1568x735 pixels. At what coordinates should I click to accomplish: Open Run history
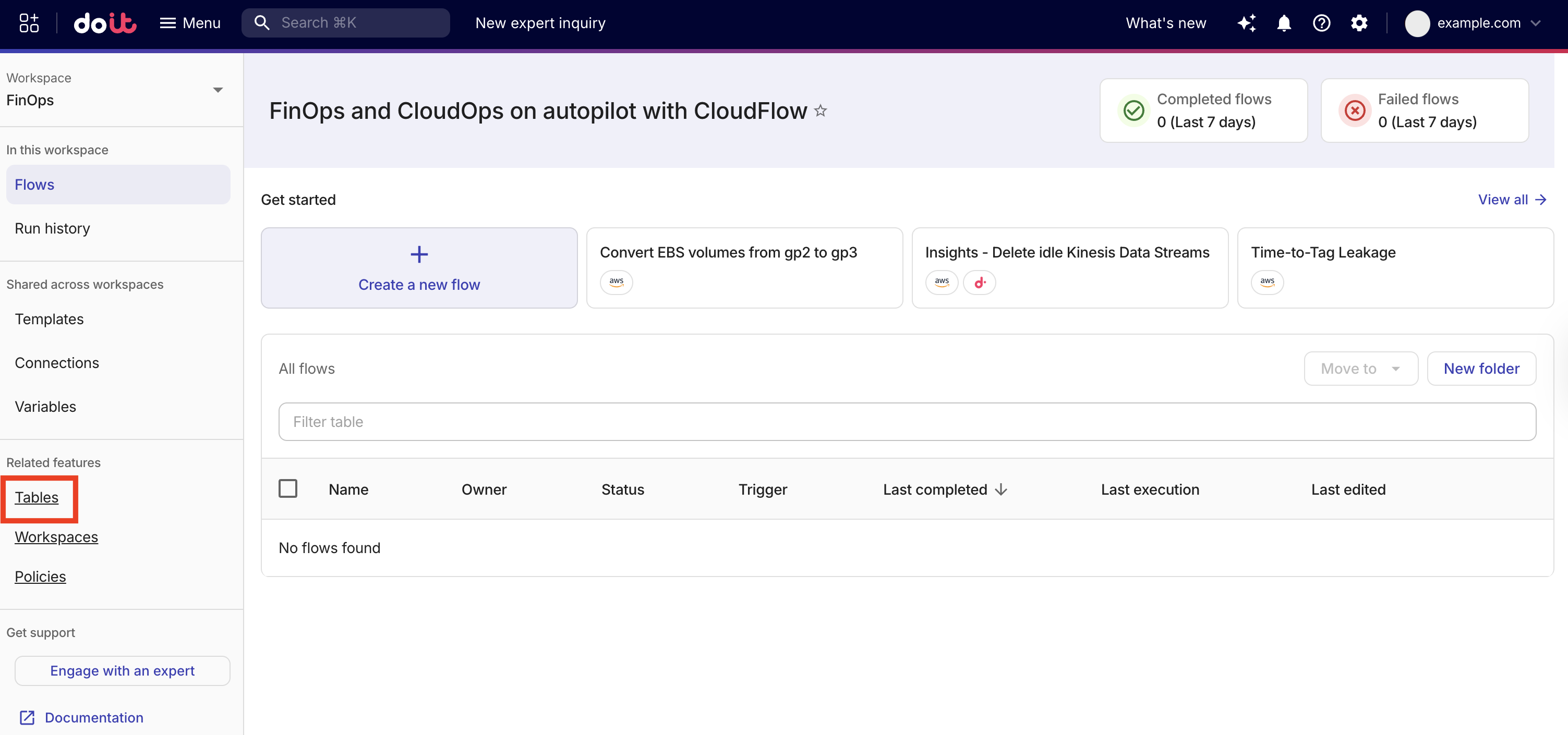click(52, 228)
